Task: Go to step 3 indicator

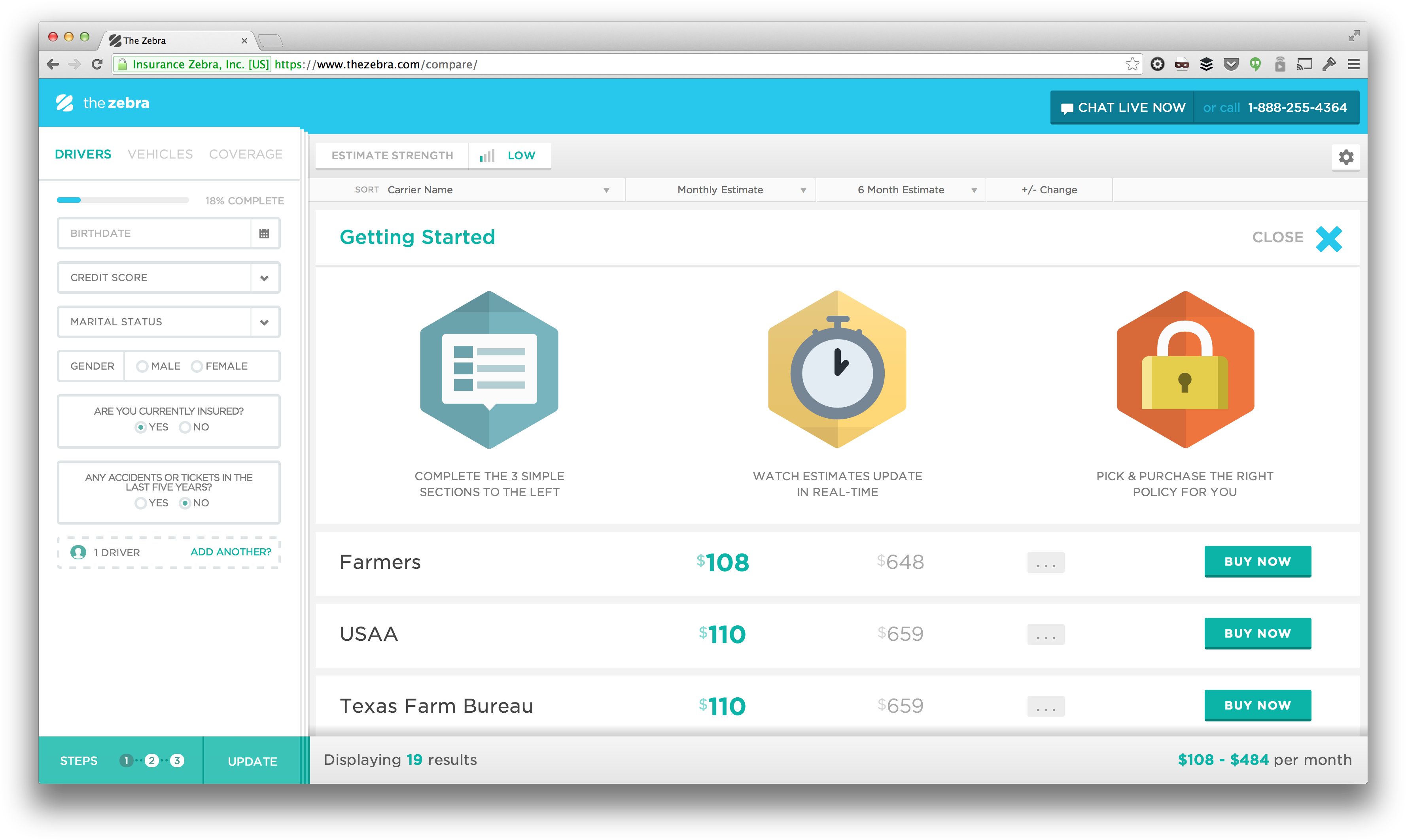Action: [177, 761]
